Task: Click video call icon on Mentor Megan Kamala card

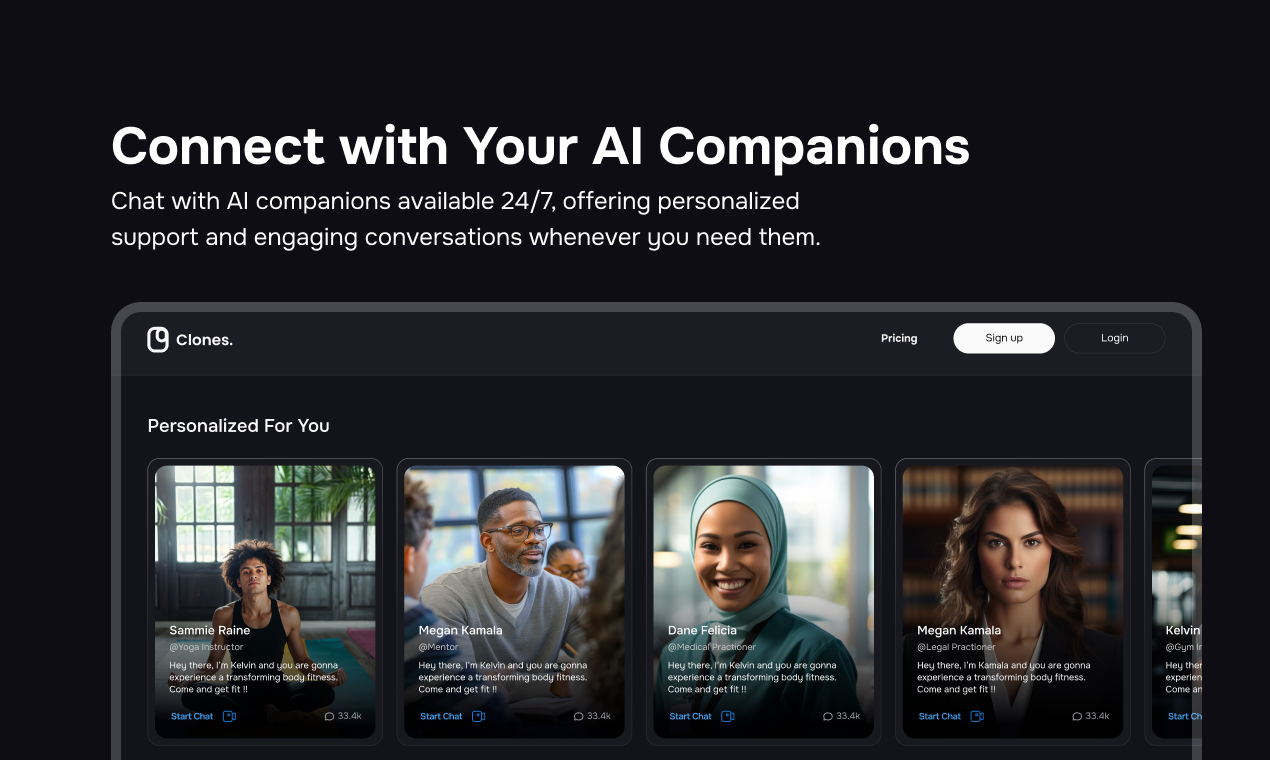Action: (x=478, y=716)
